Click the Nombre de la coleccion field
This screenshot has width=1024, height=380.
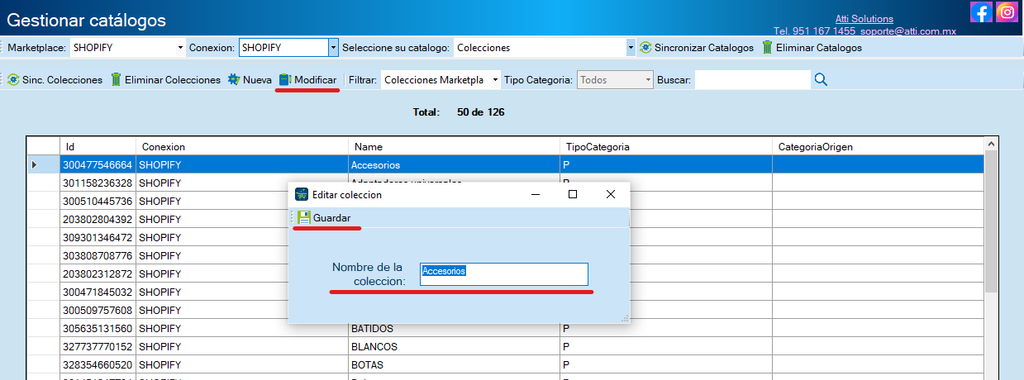click(x=504, y=274)
